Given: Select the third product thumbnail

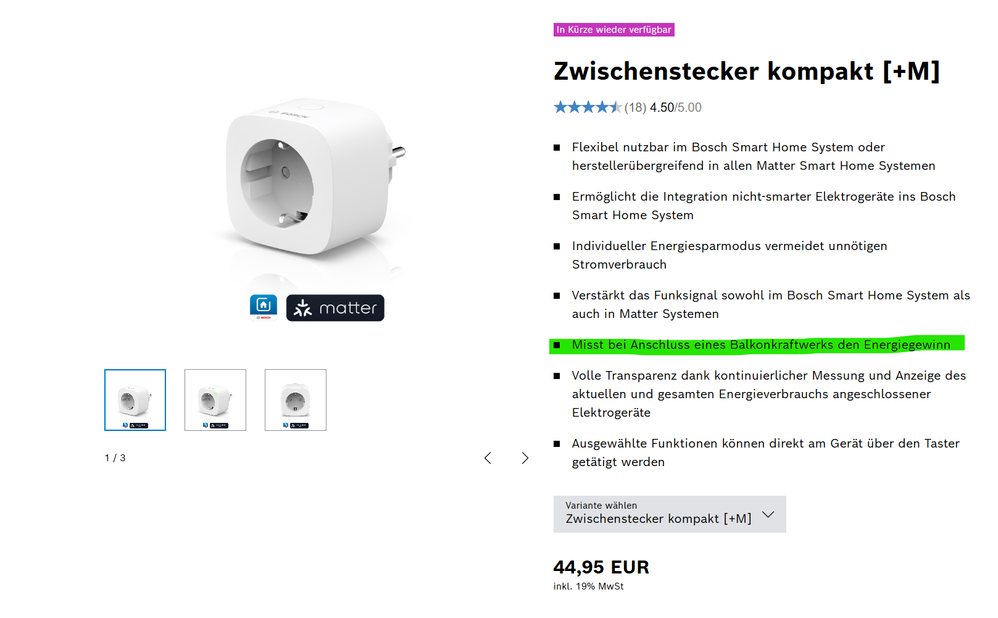Looking at the screenshot, I should [295, 400].
